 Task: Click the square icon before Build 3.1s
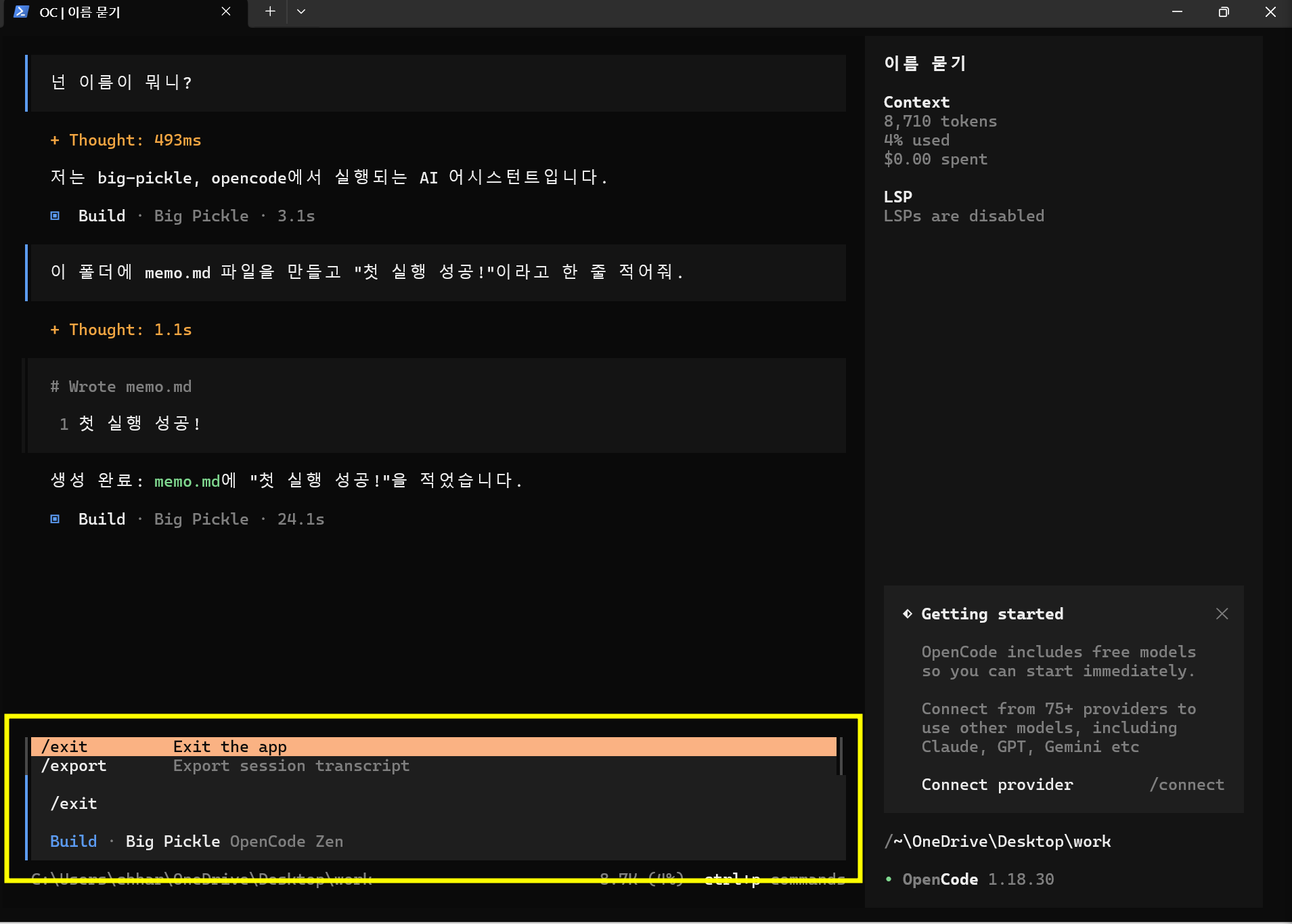click(x=55, y=216)
